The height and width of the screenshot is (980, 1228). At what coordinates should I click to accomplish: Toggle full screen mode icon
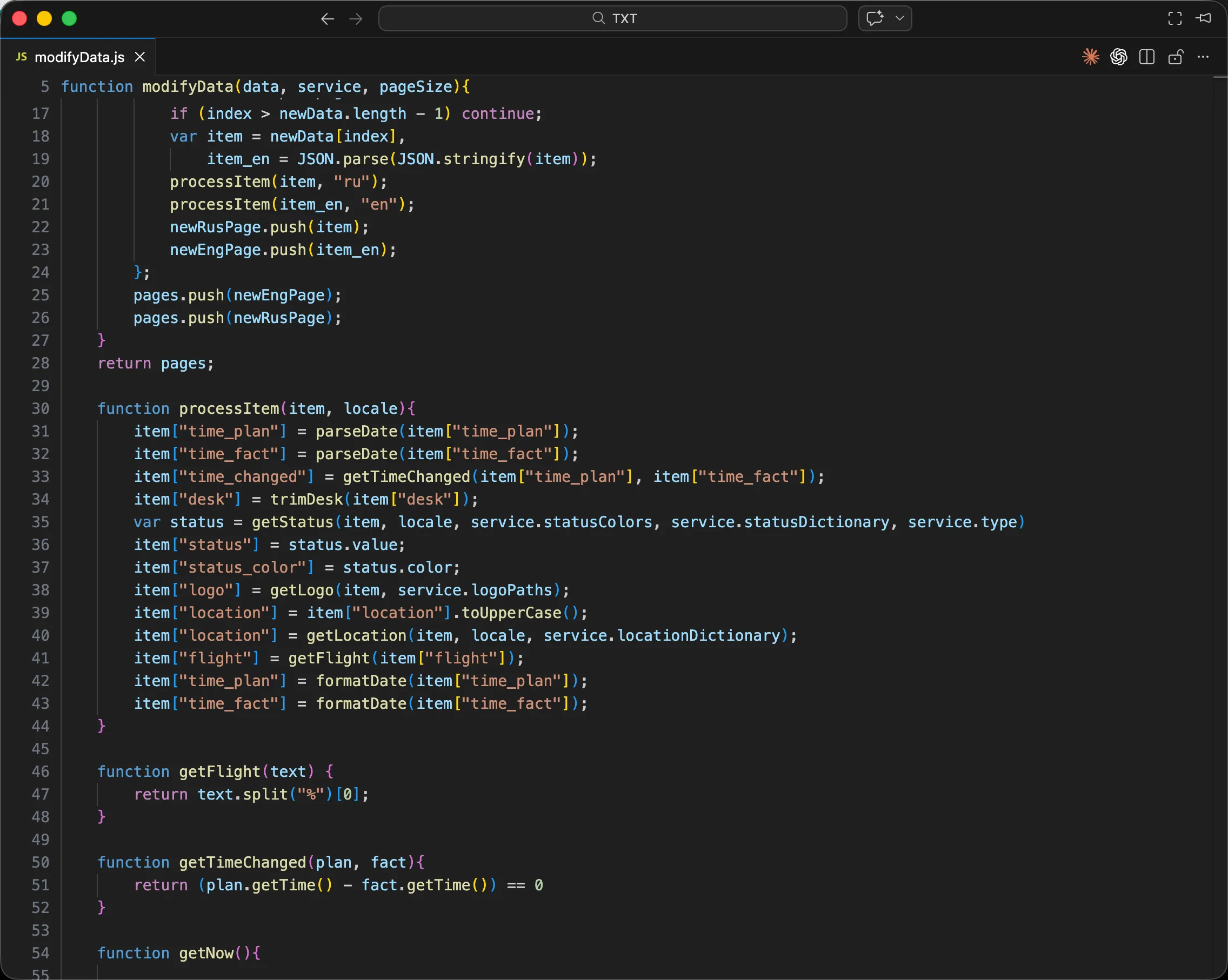tap(1174, 19)
